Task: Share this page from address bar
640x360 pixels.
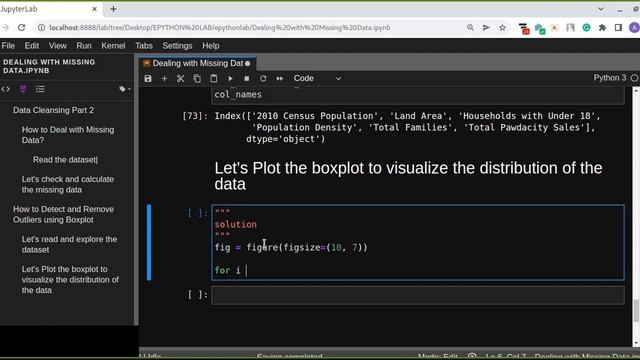Action: click(x=486, y=27)
